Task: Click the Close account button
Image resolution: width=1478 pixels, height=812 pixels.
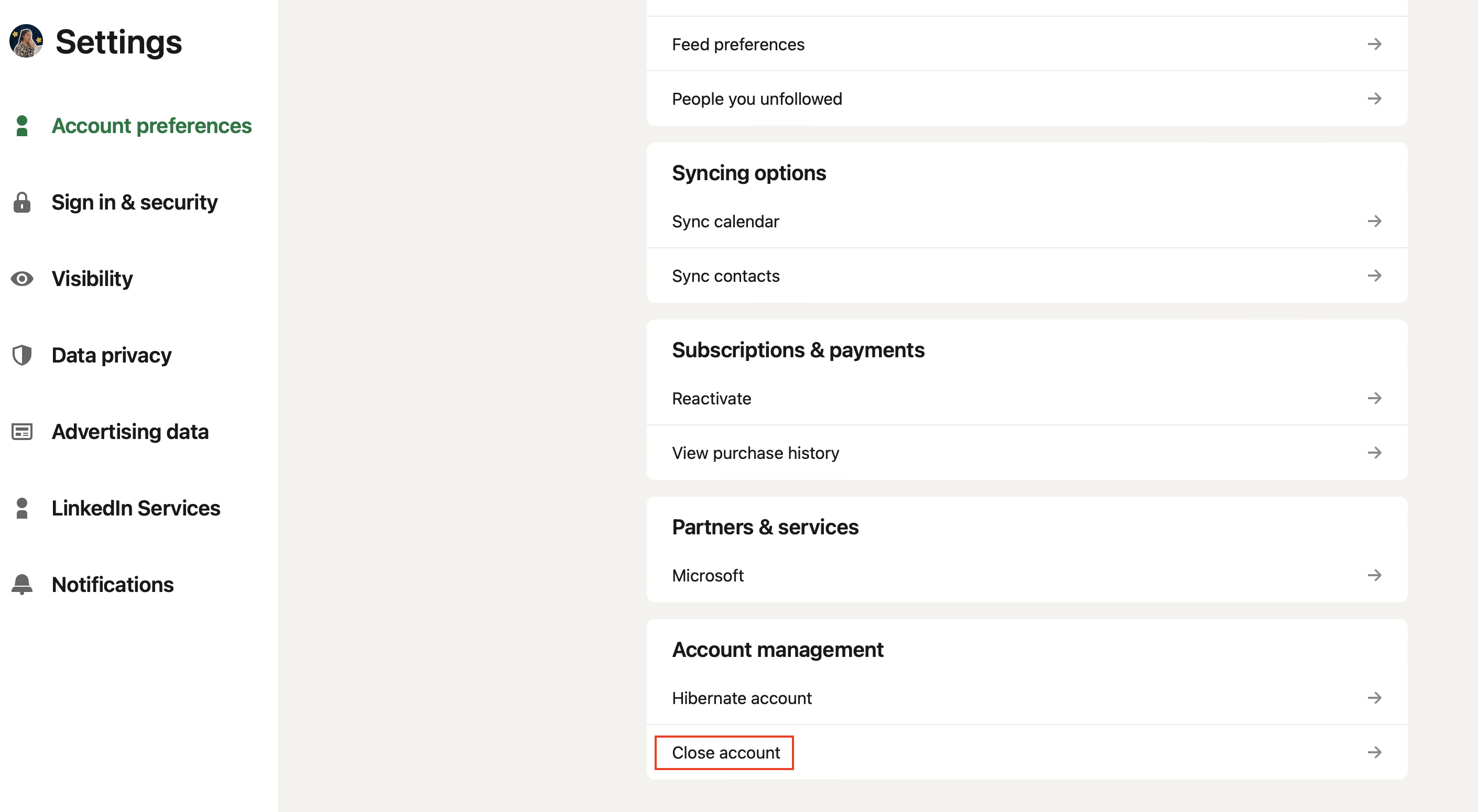Action: (726, 753)
